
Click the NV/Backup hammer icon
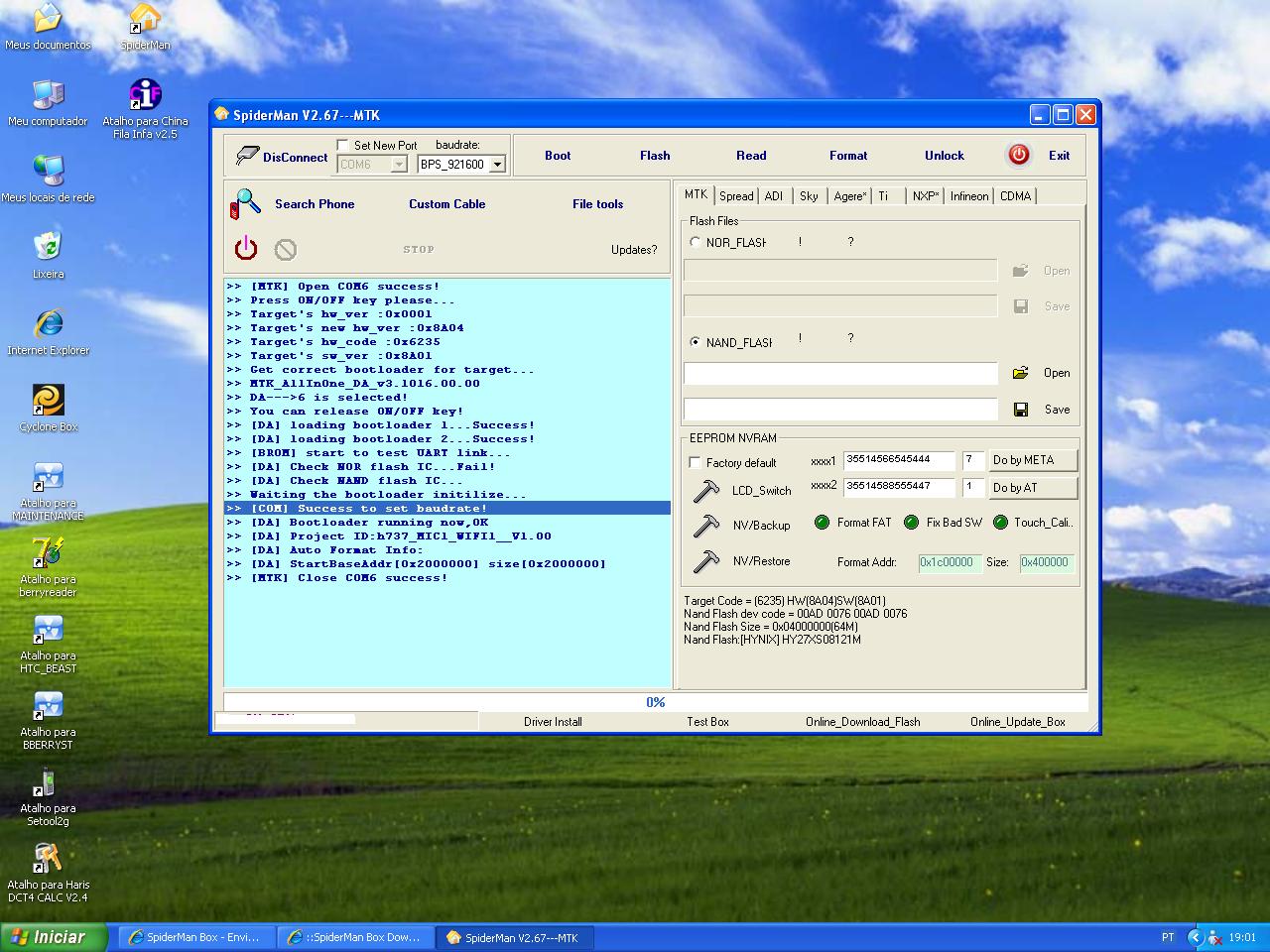[x=705, y=525]
